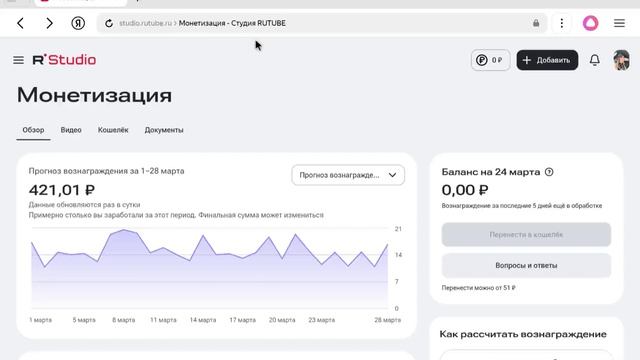Open the three-dot page options menu

[x=562, y=23]
